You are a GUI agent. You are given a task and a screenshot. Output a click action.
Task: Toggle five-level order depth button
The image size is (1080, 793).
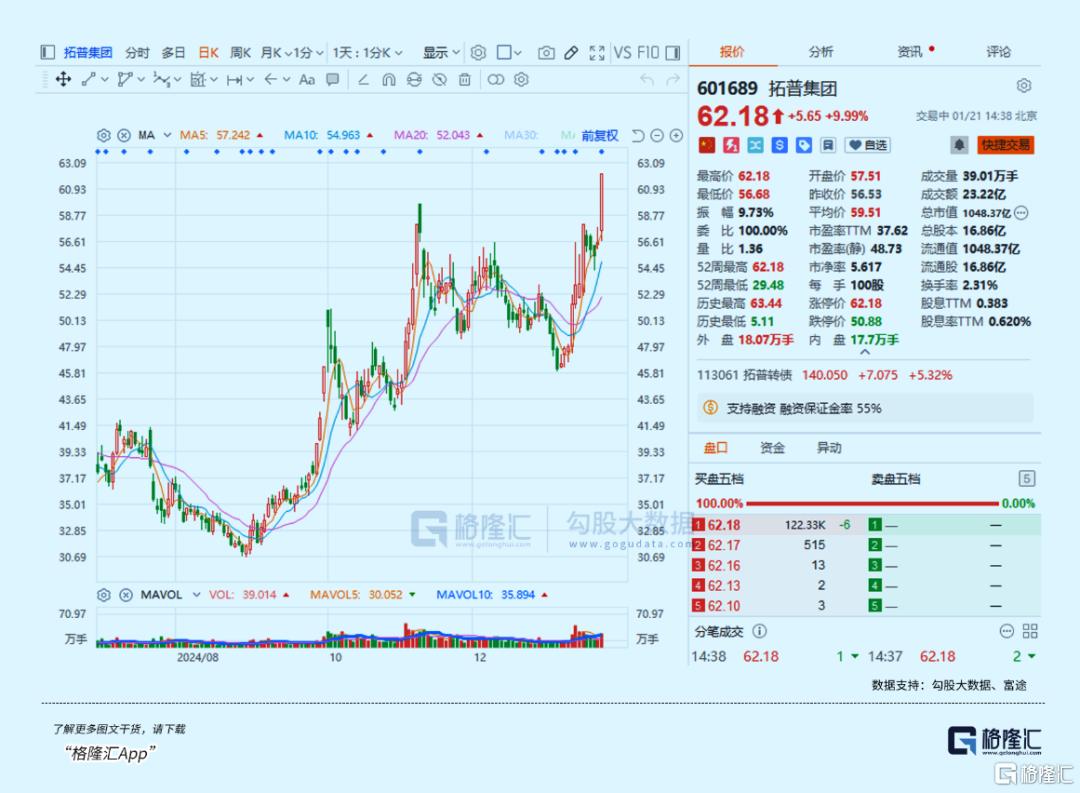(1026, 479)
